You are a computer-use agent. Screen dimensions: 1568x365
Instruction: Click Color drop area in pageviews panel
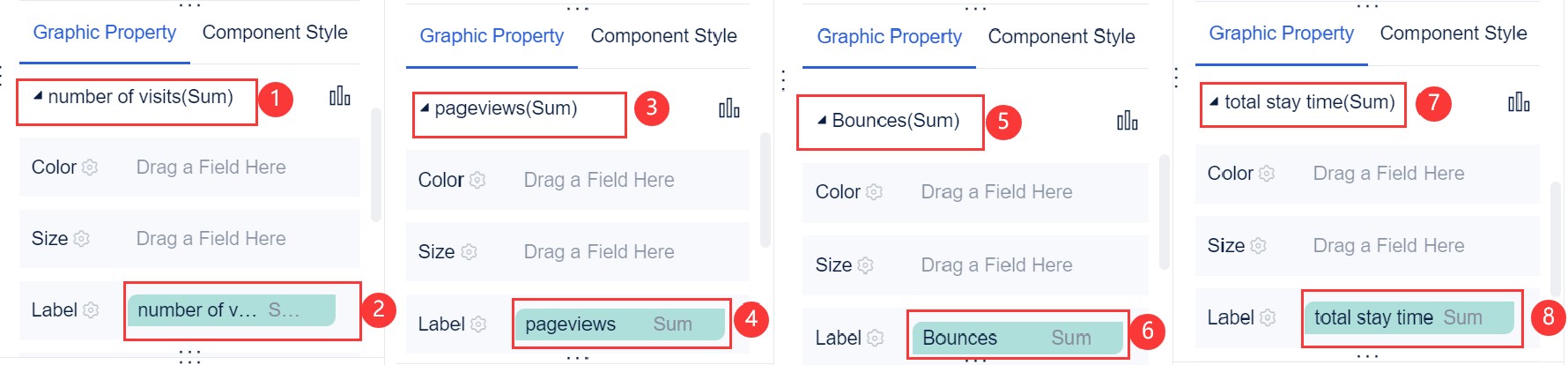(x=599, y=181)
